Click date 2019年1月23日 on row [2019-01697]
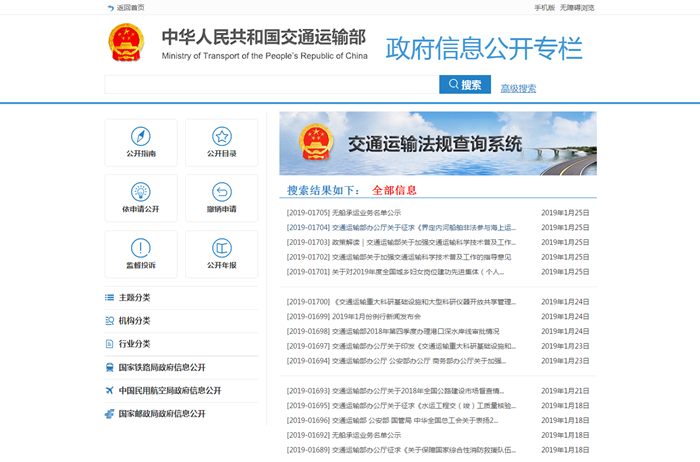 tap(565, 346)
